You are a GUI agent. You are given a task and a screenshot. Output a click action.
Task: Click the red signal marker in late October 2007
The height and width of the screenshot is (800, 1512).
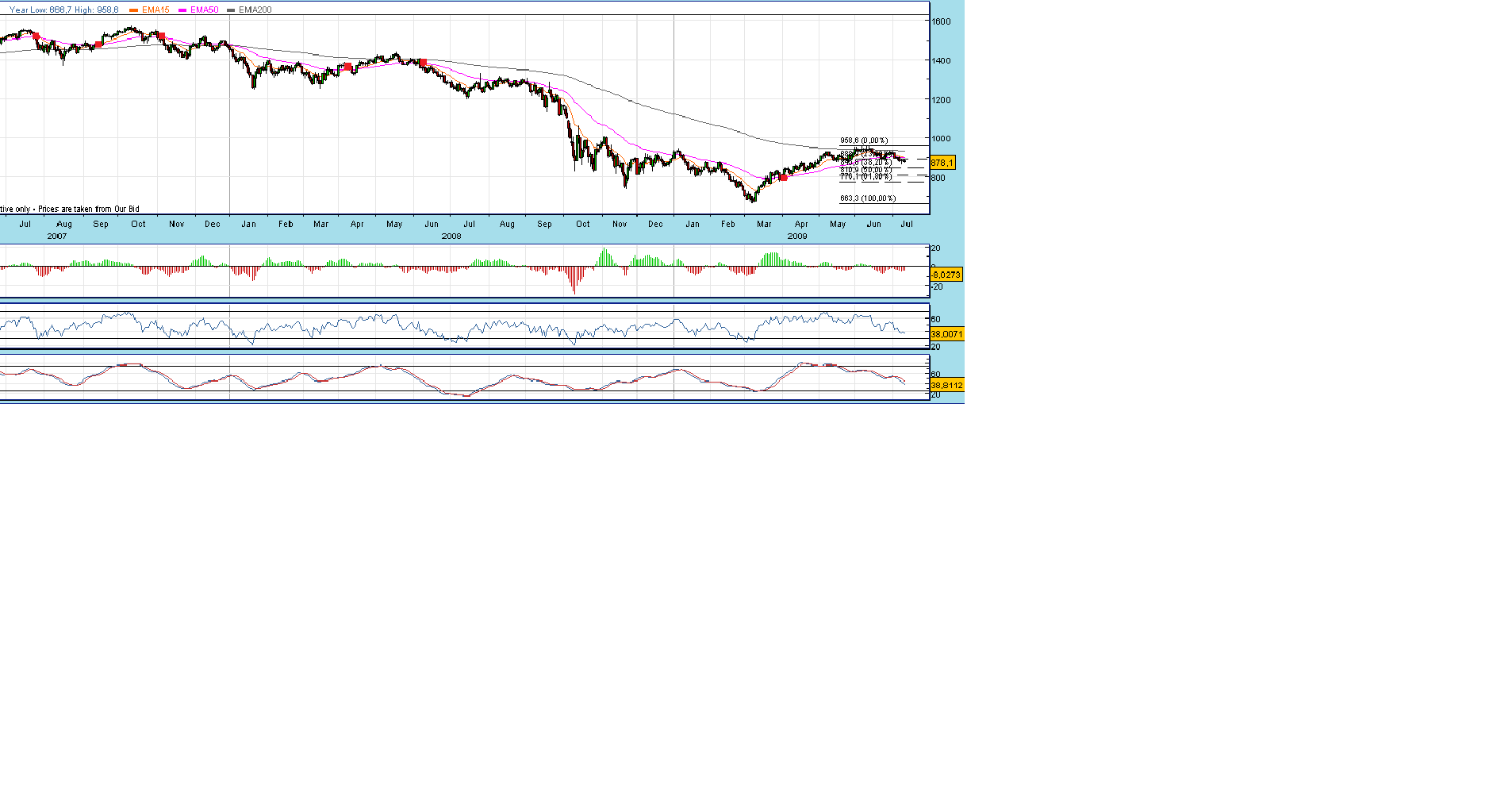click(x=161, y=36)
